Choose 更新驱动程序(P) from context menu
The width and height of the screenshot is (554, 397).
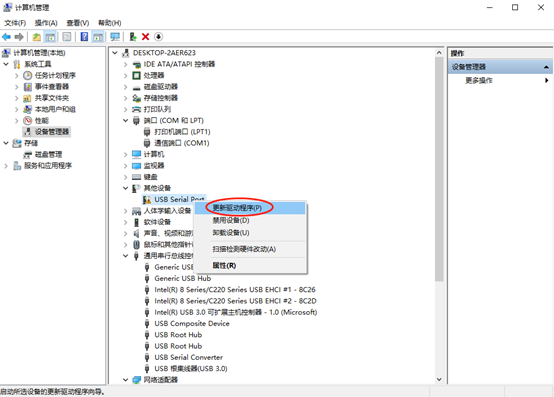tap(250, 208)
